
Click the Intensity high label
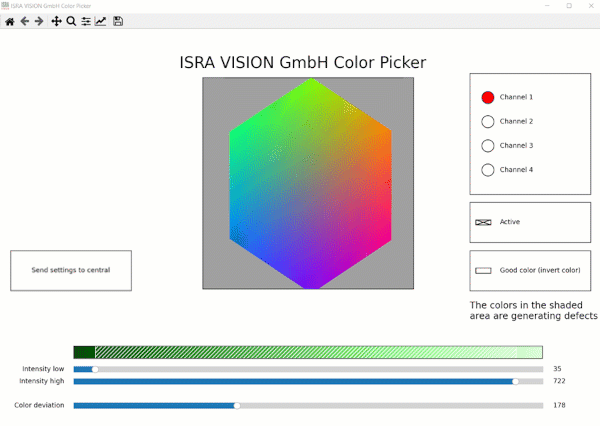pos(42,381)
